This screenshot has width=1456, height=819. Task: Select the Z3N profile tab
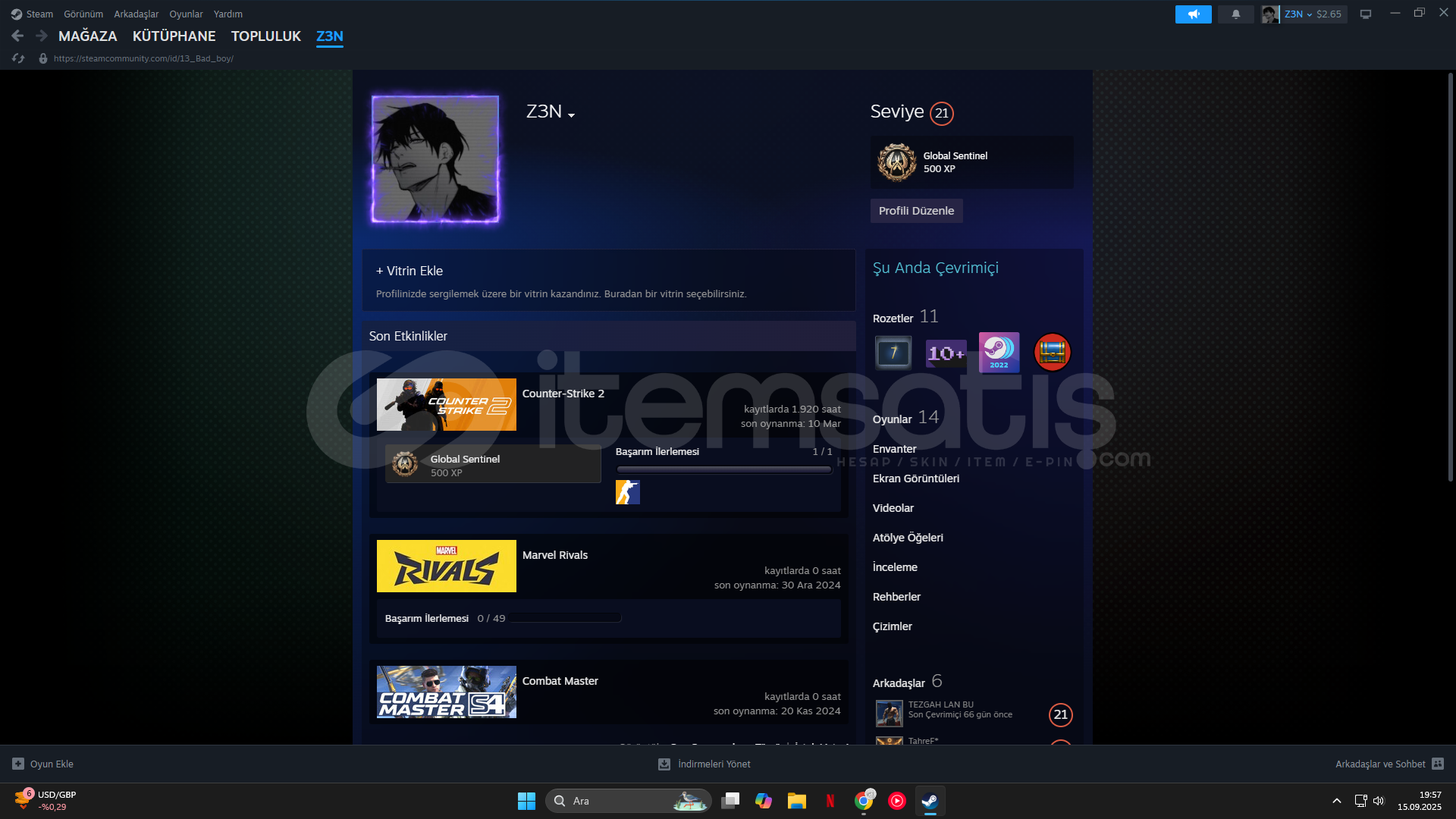click(x=330, y=36)
